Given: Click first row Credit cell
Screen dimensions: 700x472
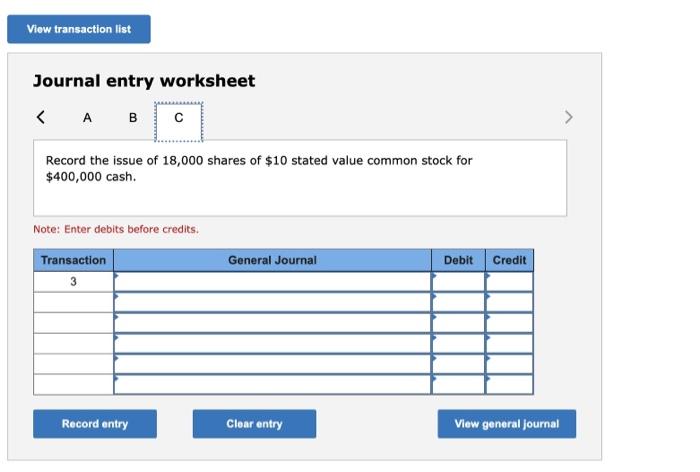Looking at the screenshot, I should (x=509, y=282).
